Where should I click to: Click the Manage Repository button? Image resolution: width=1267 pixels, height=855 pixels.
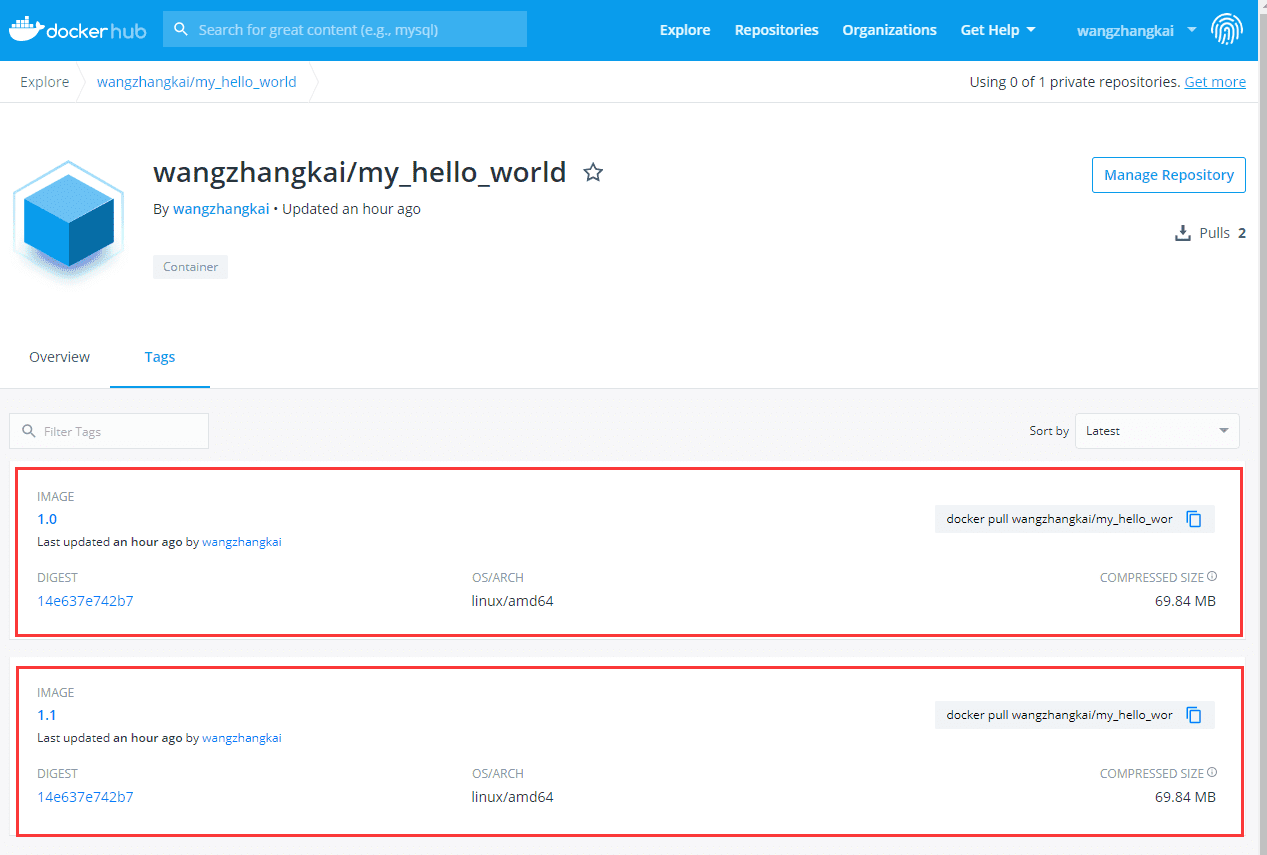(x=1169, y=175)
